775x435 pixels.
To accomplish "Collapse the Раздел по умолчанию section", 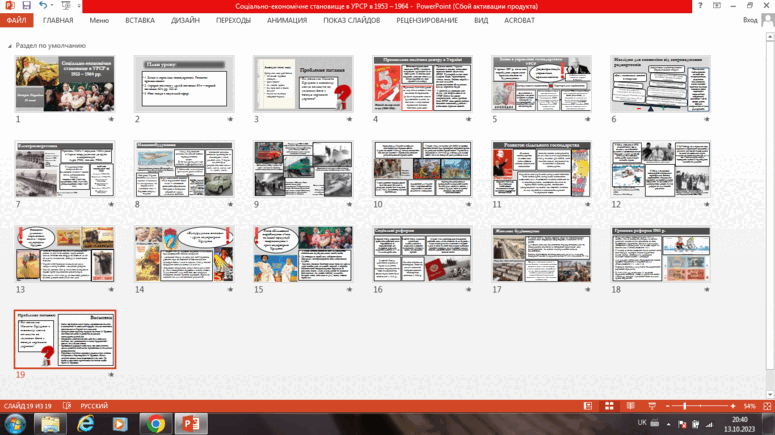I will pos(9,46).
